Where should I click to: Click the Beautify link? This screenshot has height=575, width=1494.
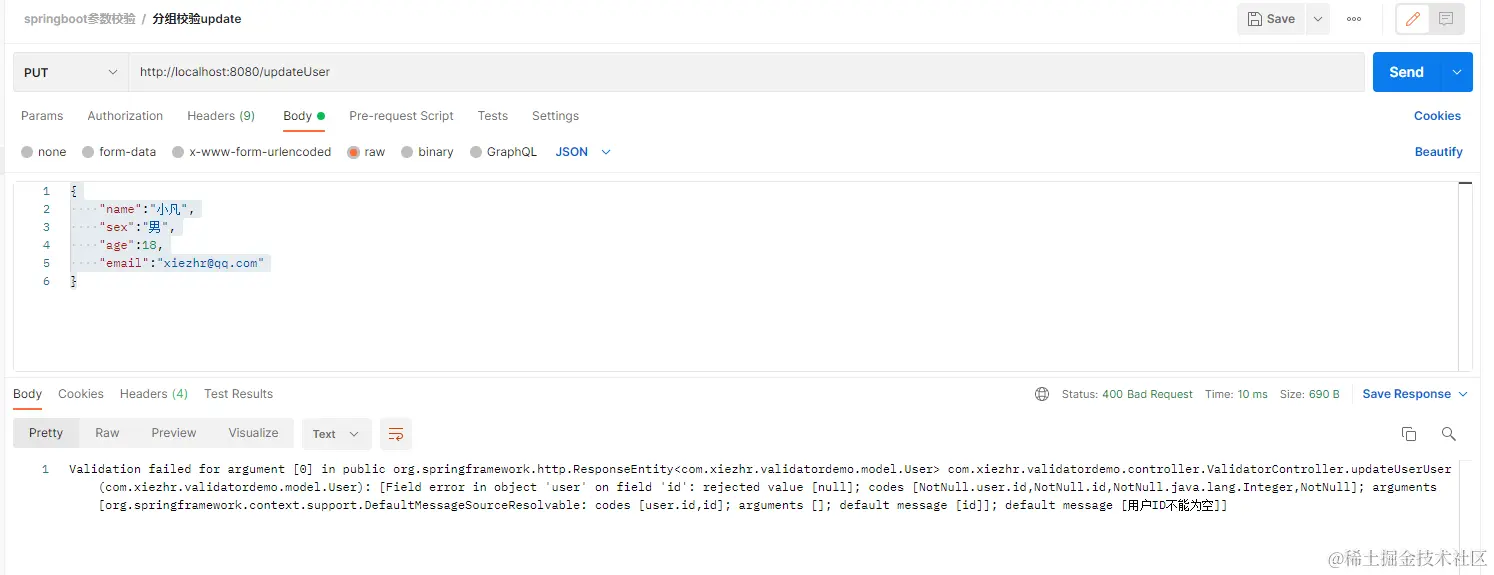click(1439, 152)
